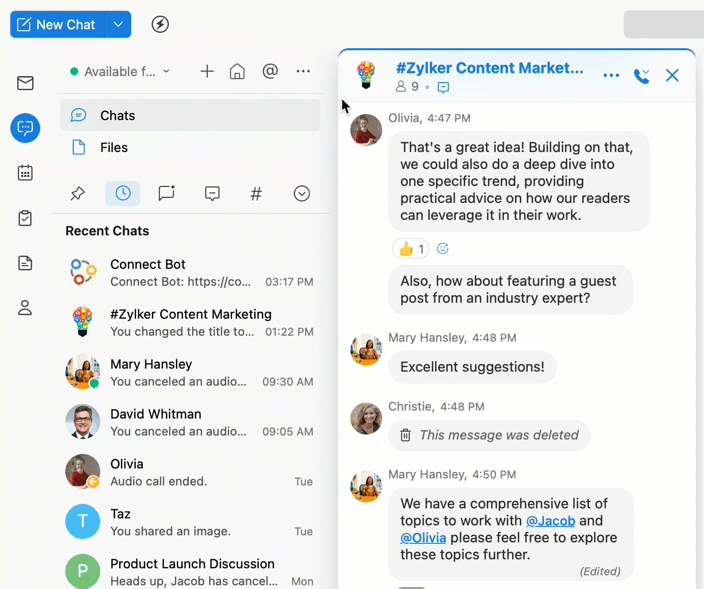Image resolution: width=704 pixels, height=589 pixels.
Task: Select the Files menu item
Action: [x=190, y=147]
